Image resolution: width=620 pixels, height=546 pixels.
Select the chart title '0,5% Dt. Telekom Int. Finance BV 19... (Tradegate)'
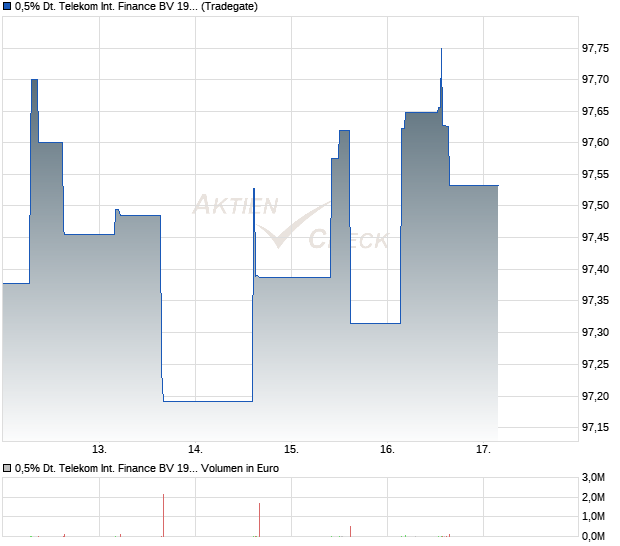point(136,6)
